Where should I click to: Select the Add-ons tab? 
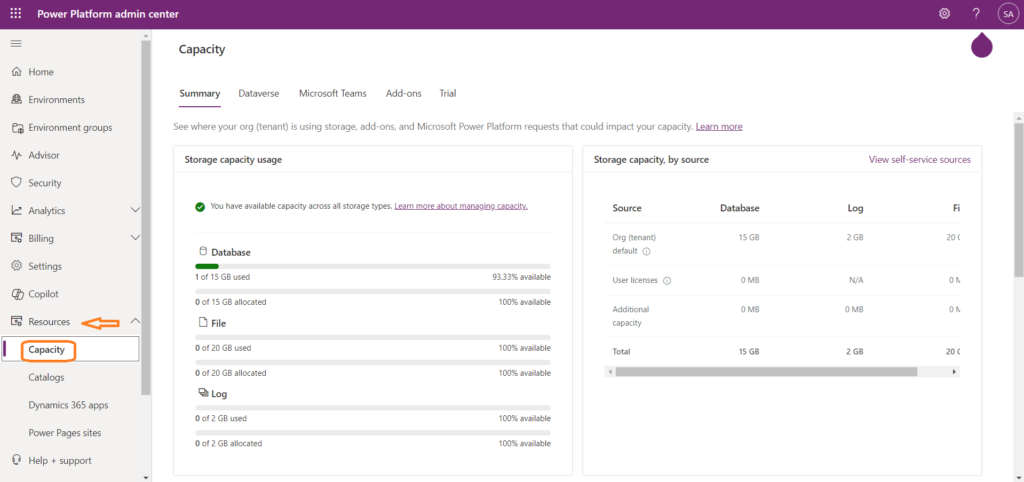tap(403, 93)
